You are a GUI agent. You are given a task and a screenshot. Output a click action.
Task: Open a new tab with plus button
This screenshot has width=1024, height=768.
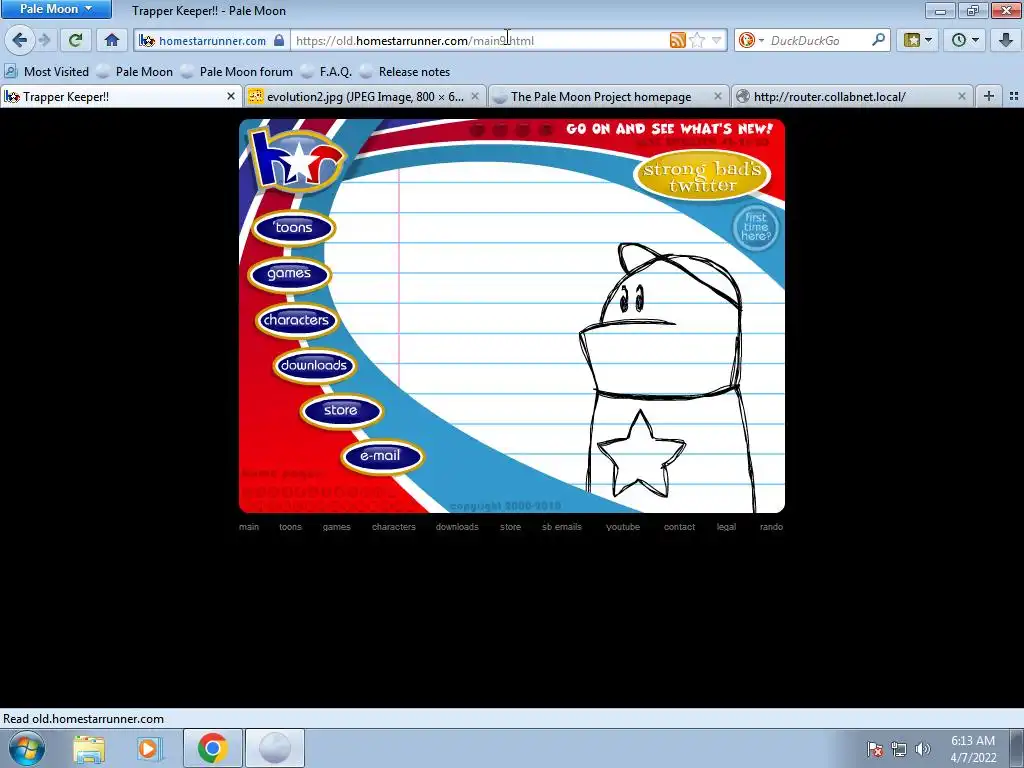pyautogui.click(x=989, y=97)
